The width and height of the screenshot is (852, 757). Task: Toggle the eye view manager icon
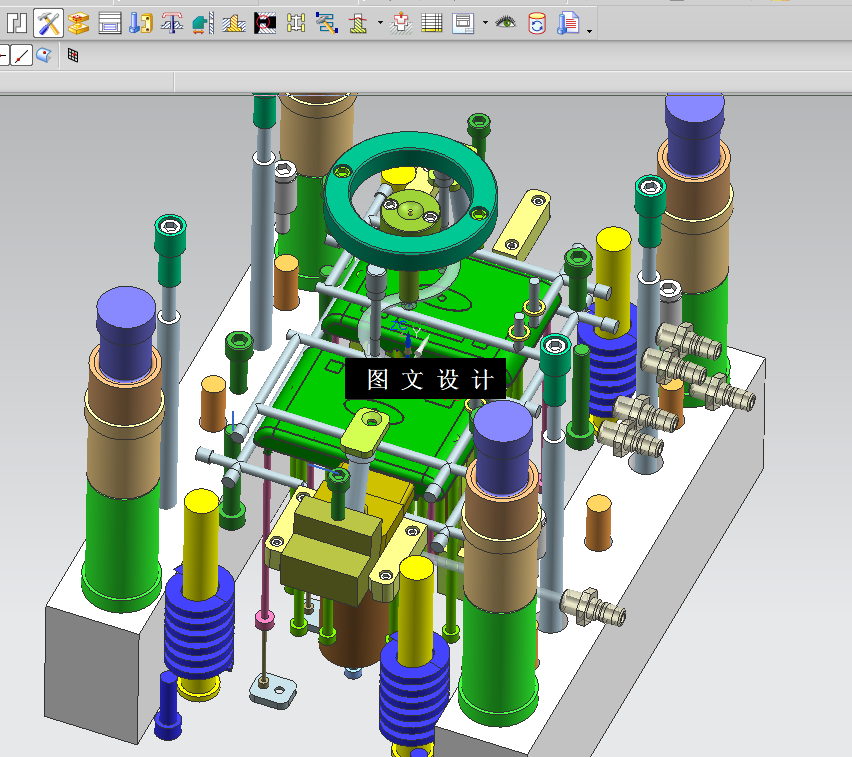506,22
